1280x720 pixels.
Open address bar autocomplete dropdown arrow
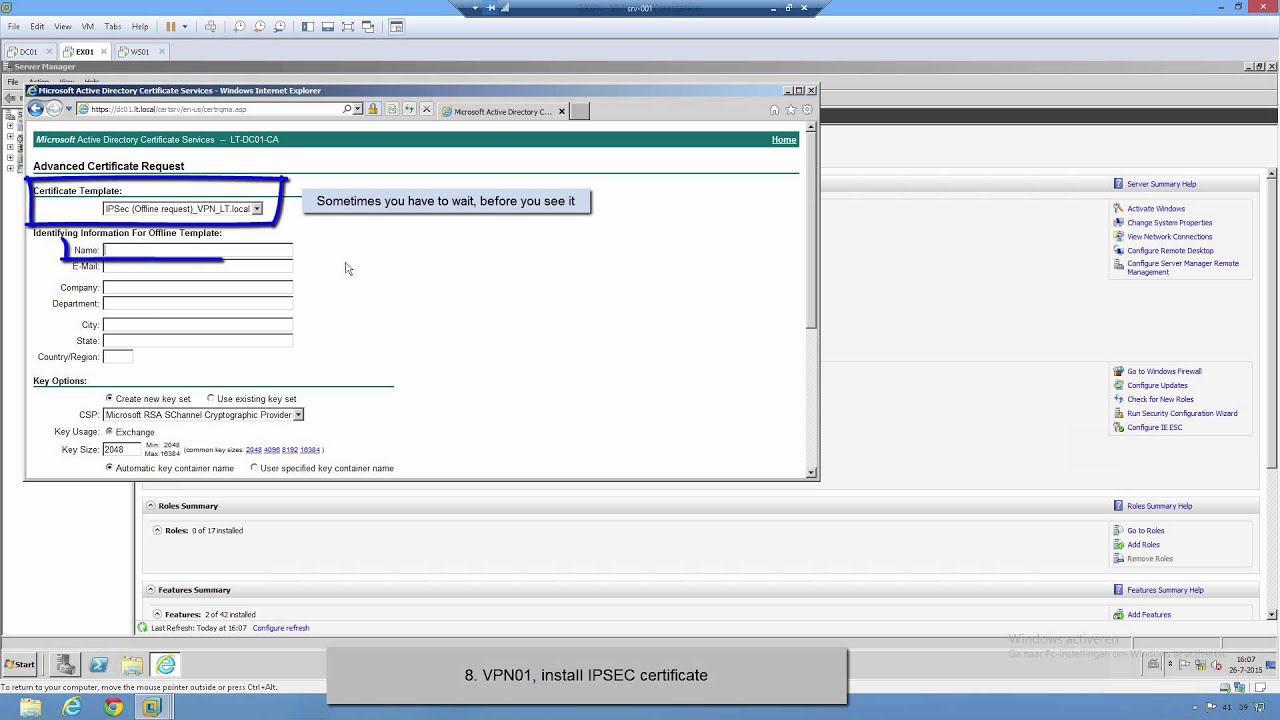(x=358, y=109)
